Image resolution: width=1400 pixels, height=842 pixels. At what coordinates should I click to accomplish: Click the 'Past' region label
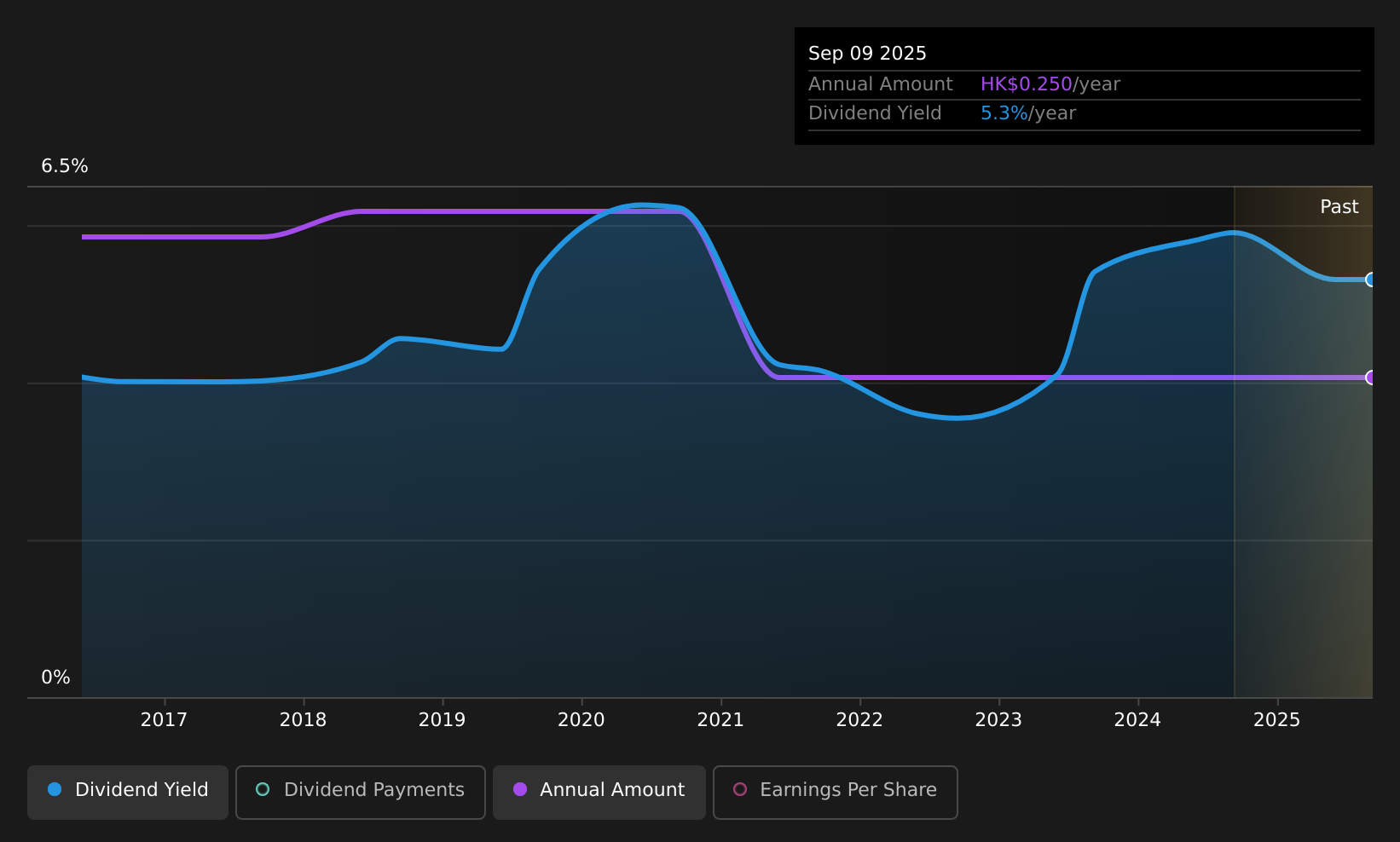point(1339,207)
